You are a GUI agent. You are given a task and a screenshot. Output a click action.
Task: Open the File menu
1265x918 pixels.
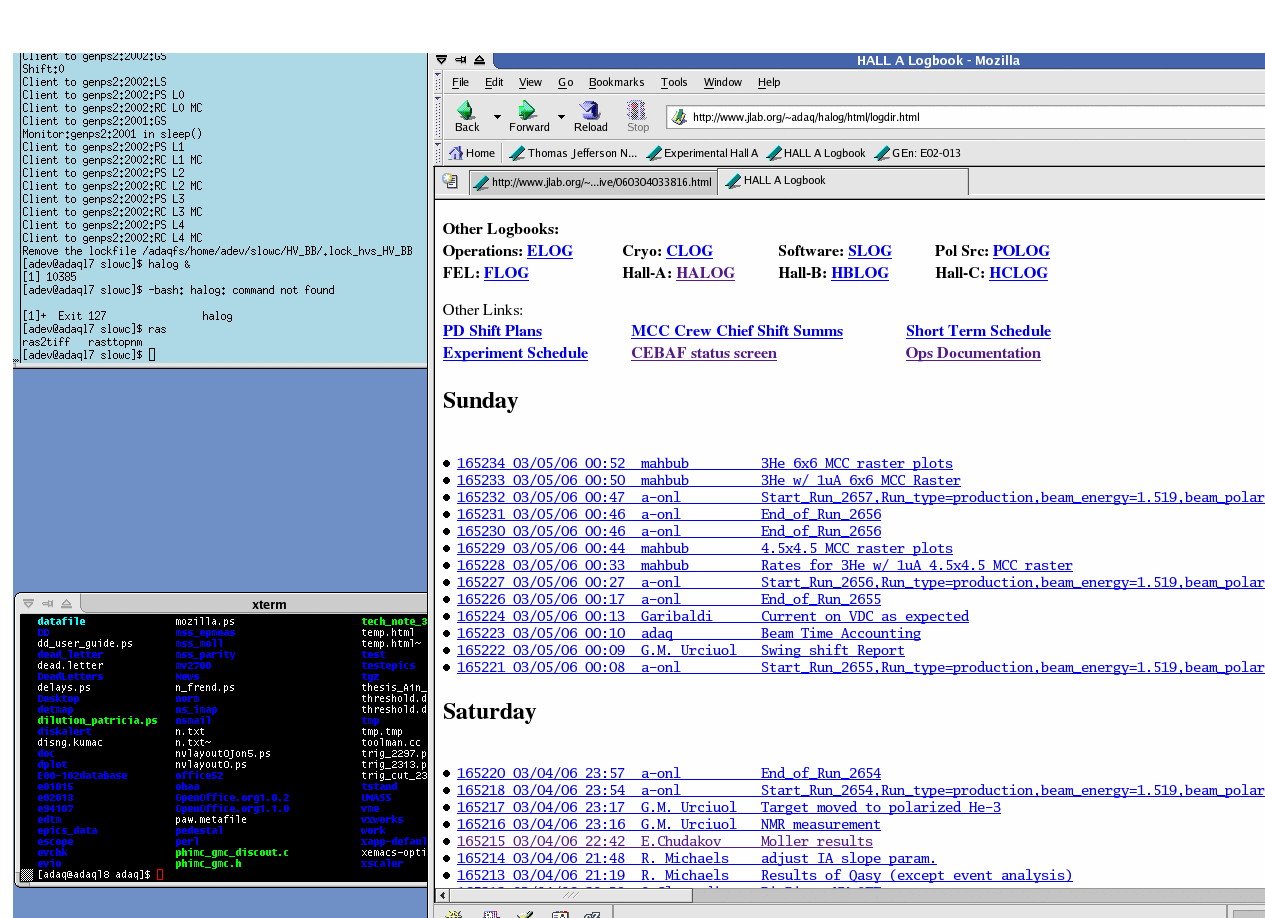460,82
